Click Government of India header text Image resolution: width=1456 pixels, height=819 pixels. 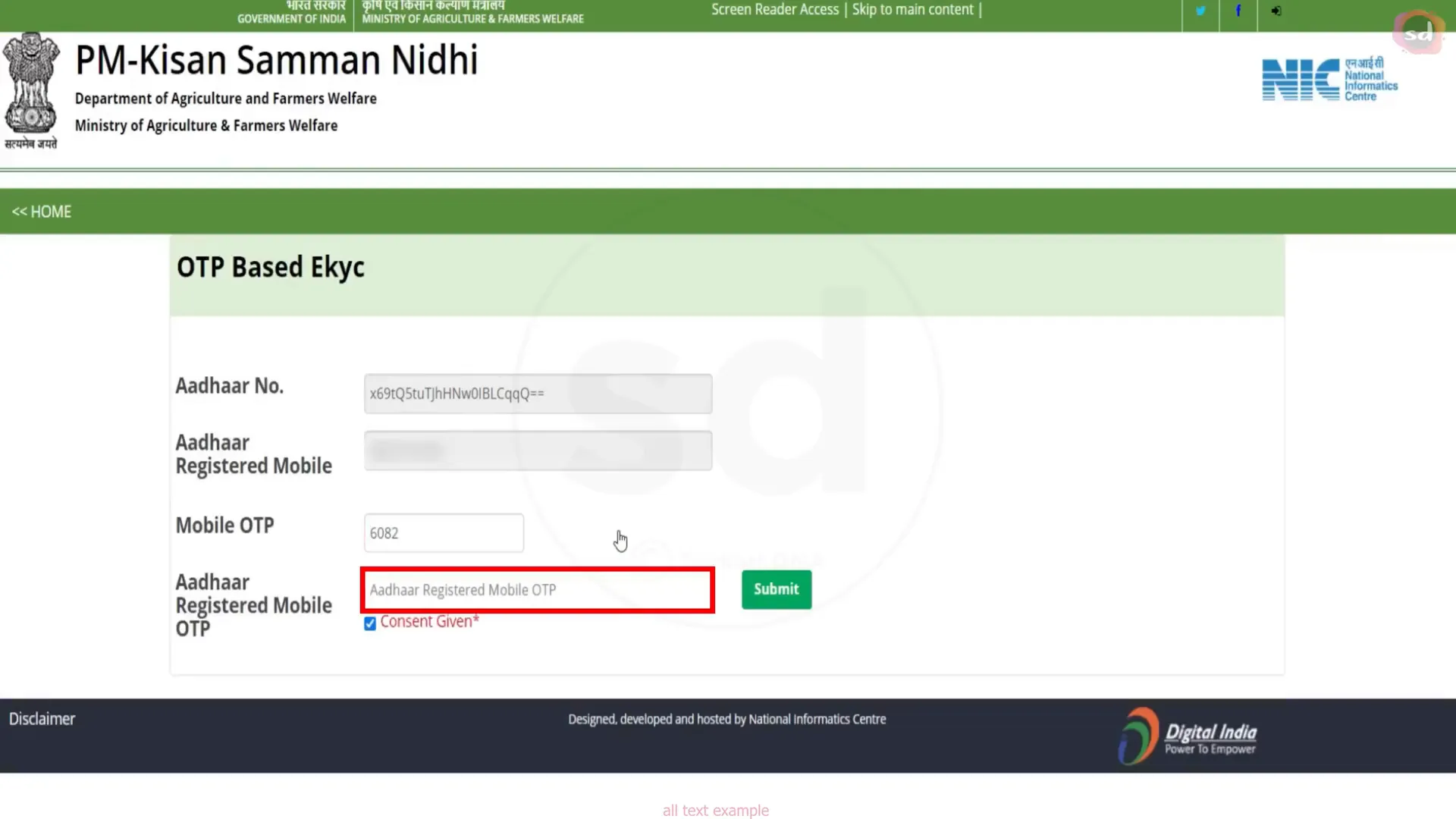pyautogui.click(x=291, y=18)
